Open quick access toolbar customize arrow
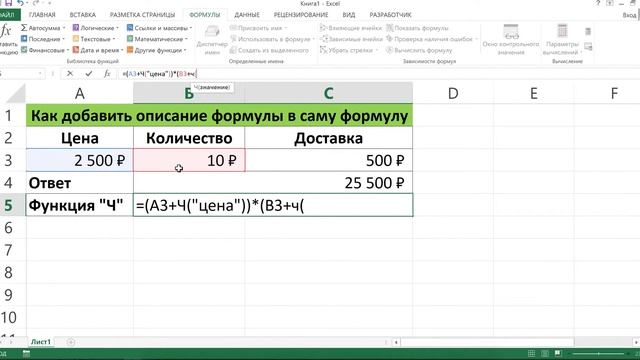The width and height of the screenshot is (640, 360). click(x=50, y=3)
